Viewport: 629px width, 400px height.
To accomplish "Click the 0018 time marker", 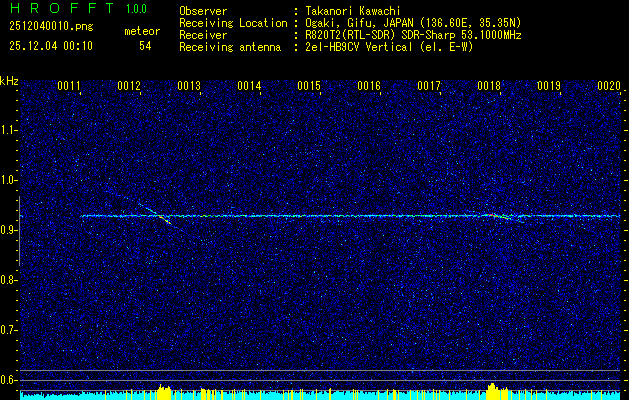I will 489,86.
